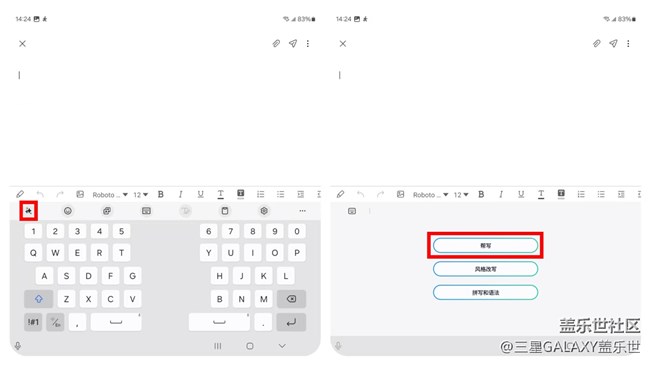The height and width of the screenshot is (365, 650).
Task: Toggle italic I in keyboard screen toolbar
Action: (180, 194)
